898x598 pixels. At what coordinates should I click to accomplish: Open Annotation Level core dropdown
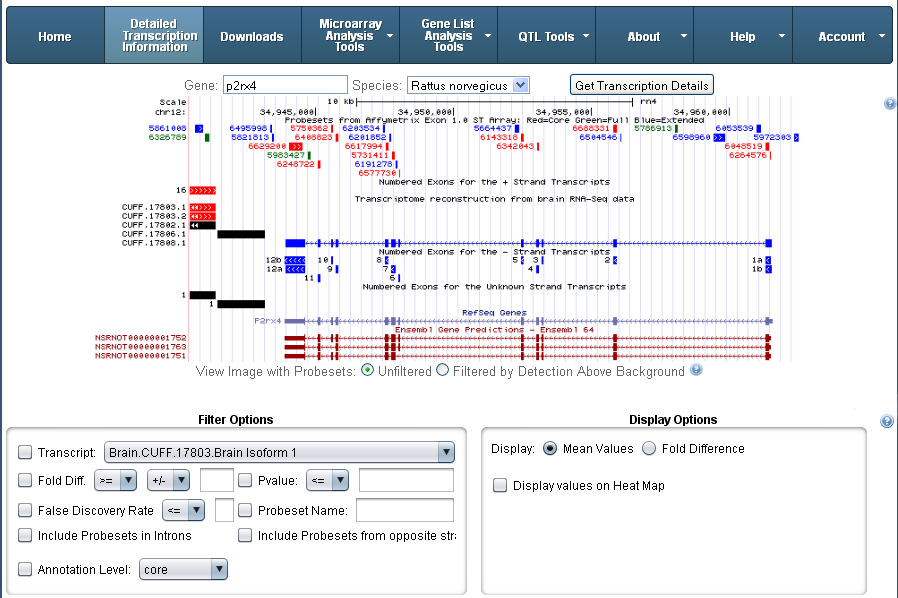(x=183, y=569)
